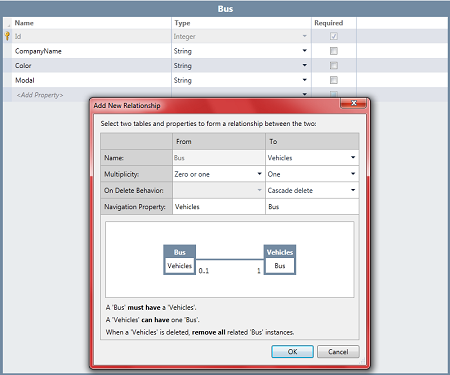Click the From column header in dialog

219,141
